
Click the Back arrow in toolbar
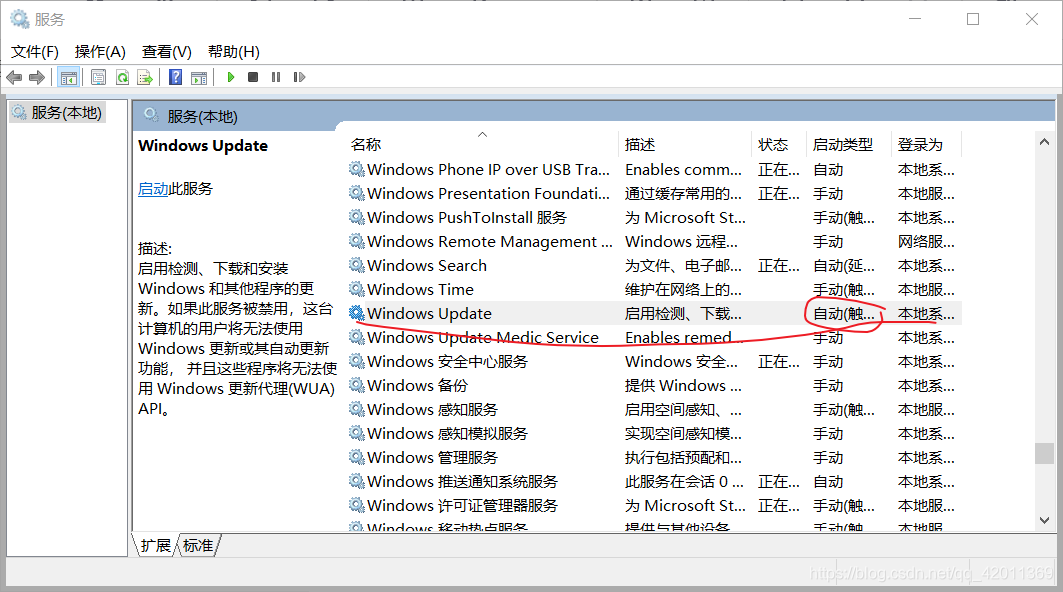click(14, 77)
